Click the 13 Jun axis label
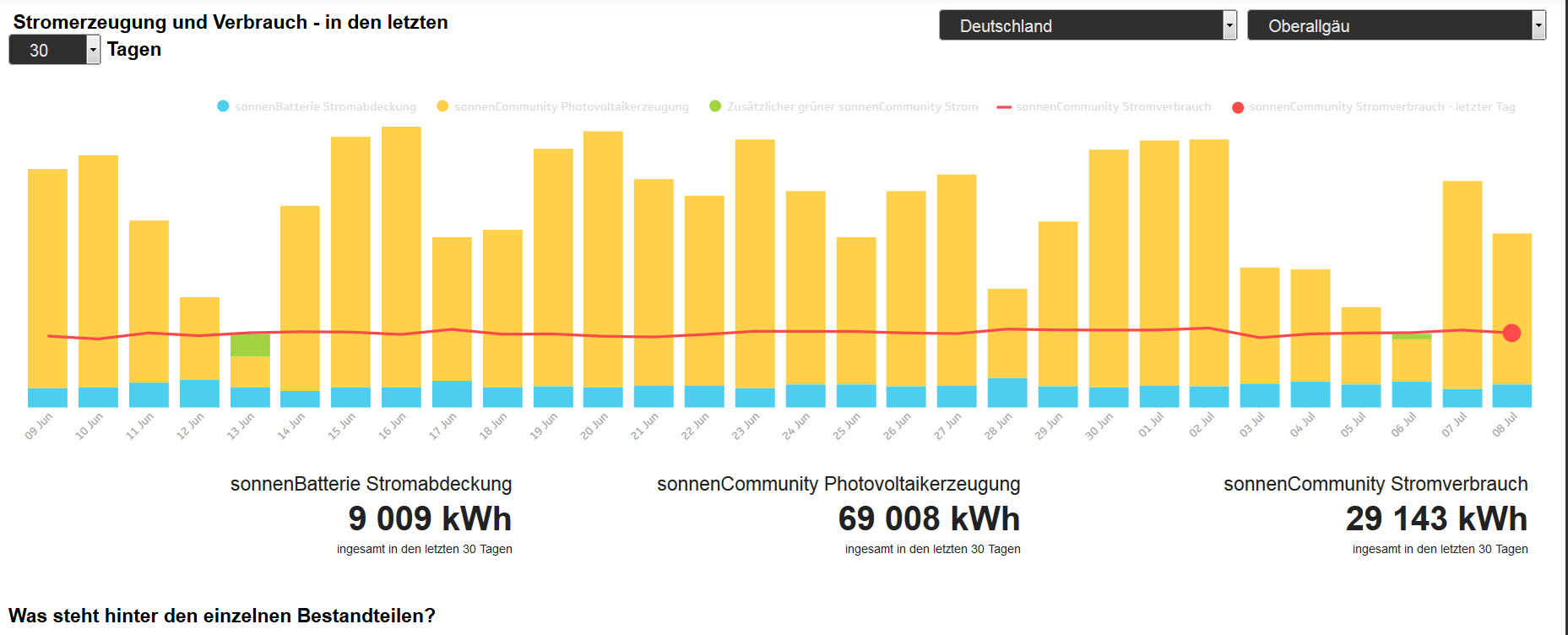This screenshot has width=1568, height=635. 241,426
